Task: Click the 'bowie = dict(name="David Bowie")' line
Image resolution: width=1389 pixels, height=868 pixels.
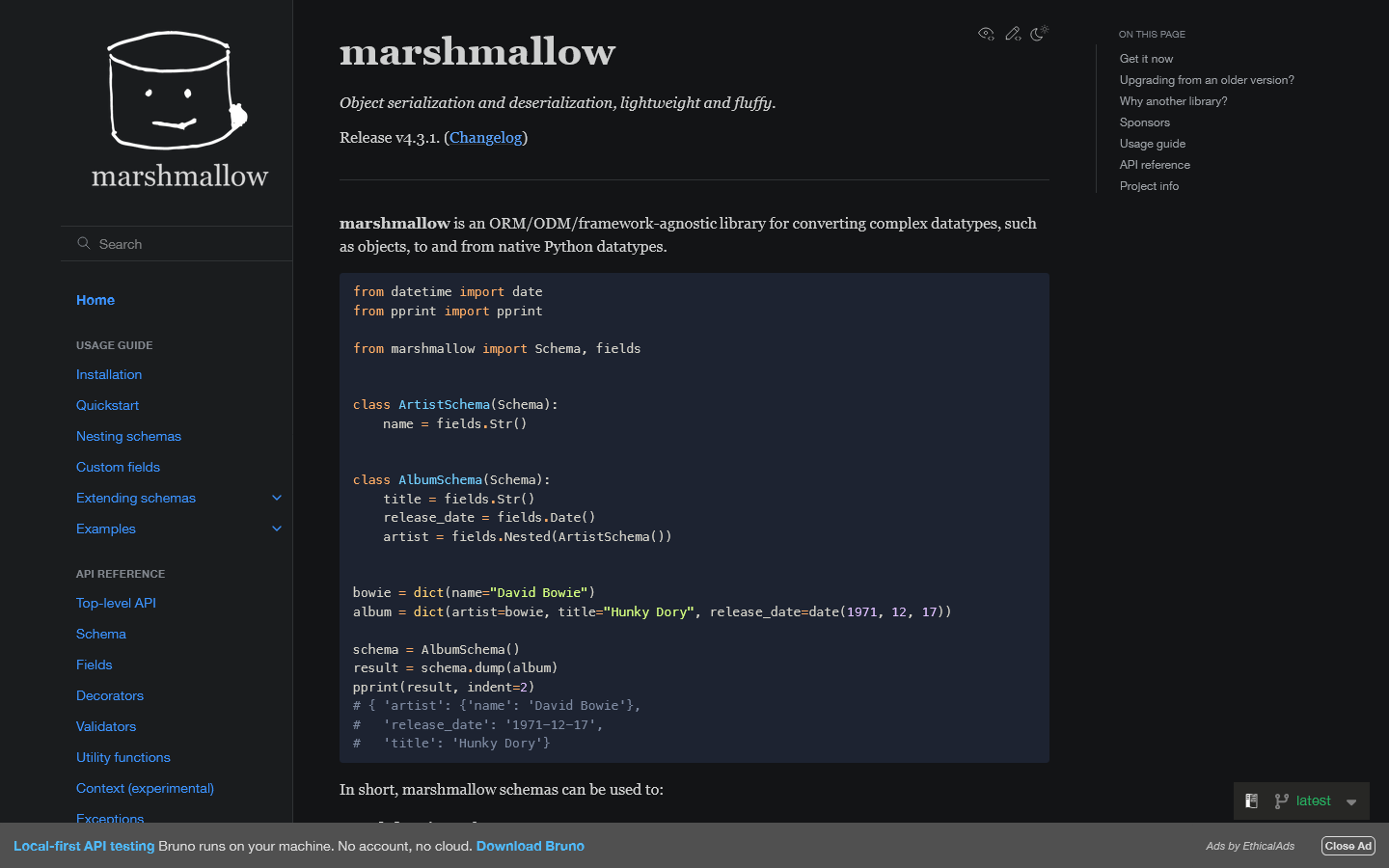Action: pos(474,592)
